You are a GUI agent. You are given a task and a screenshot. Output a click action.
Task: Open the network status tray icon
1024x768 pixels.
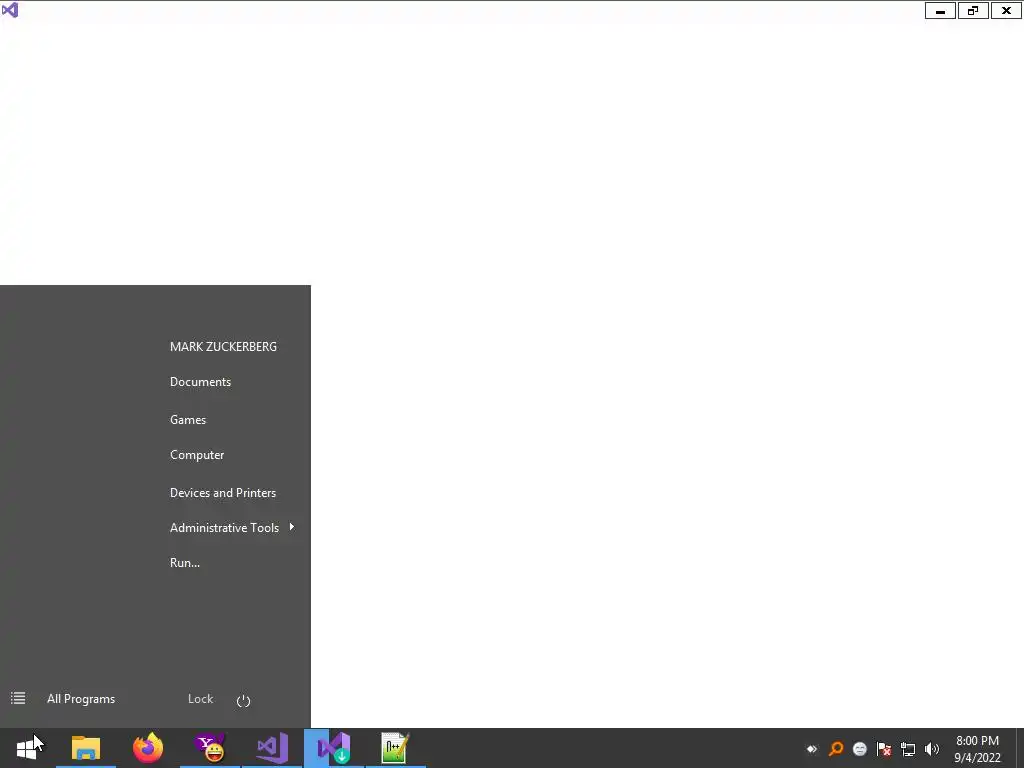coord(908,749)
